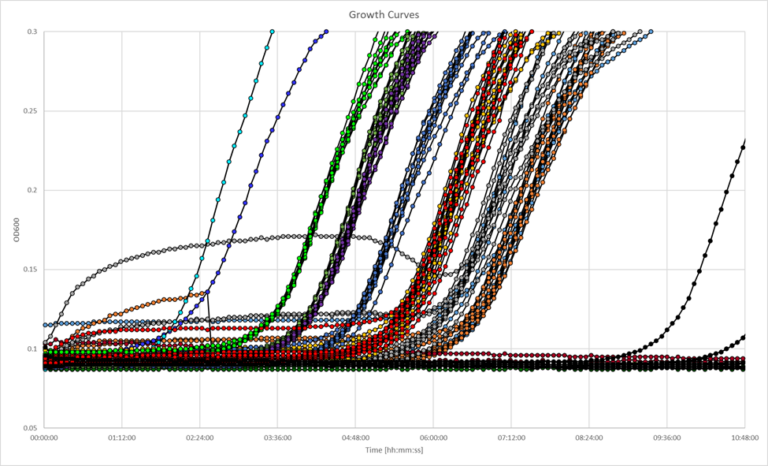Click the 06:00:00 time axis label

click(433, 438)
